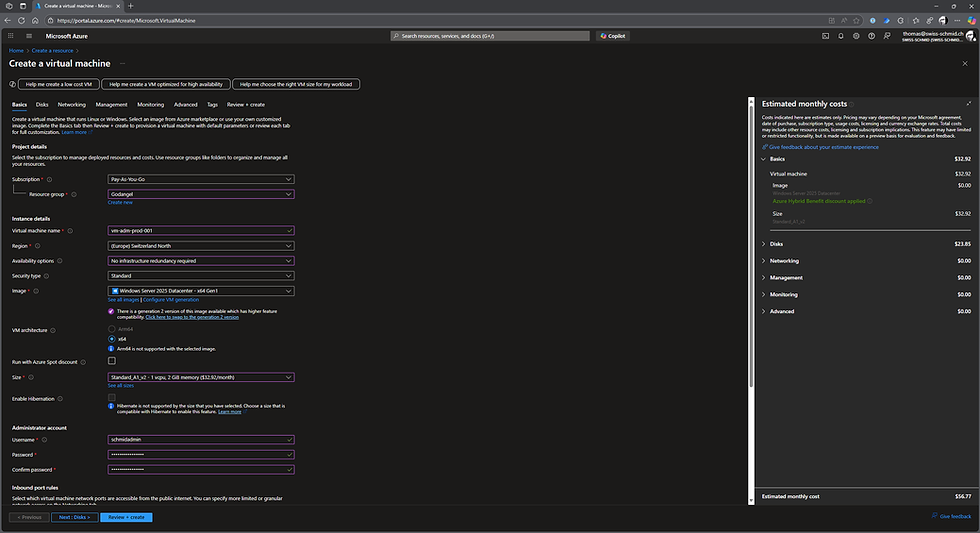Open the browser home icon
The width and height of the screenshot is (980, 533).
point(35,21)
